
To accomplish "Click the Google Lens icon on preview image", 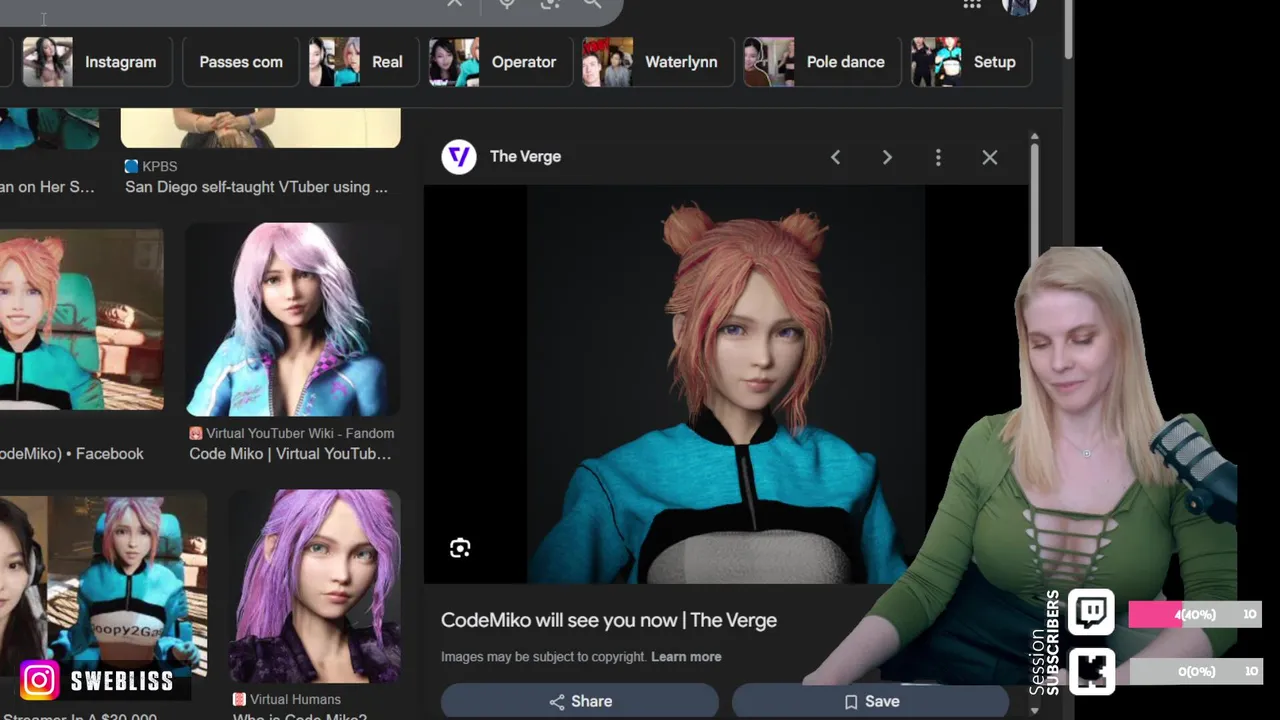I will 460,548.
